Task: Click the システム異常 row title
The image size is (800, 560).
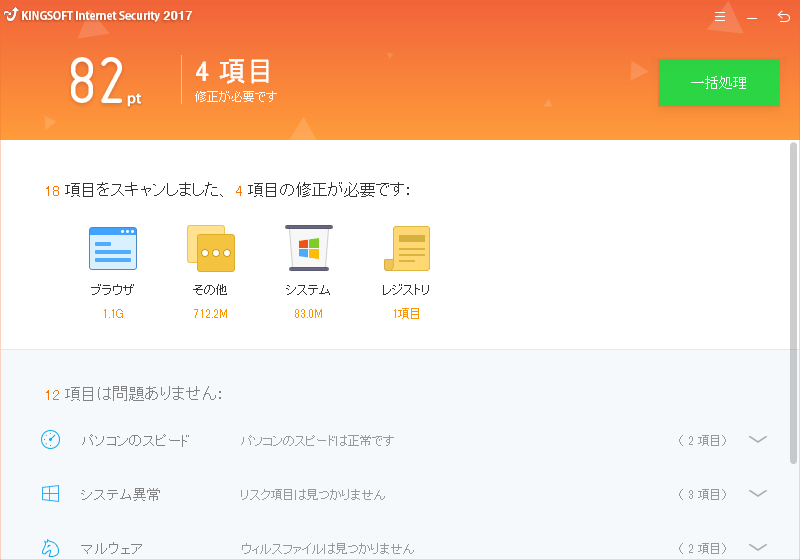Action: [120, 494]
